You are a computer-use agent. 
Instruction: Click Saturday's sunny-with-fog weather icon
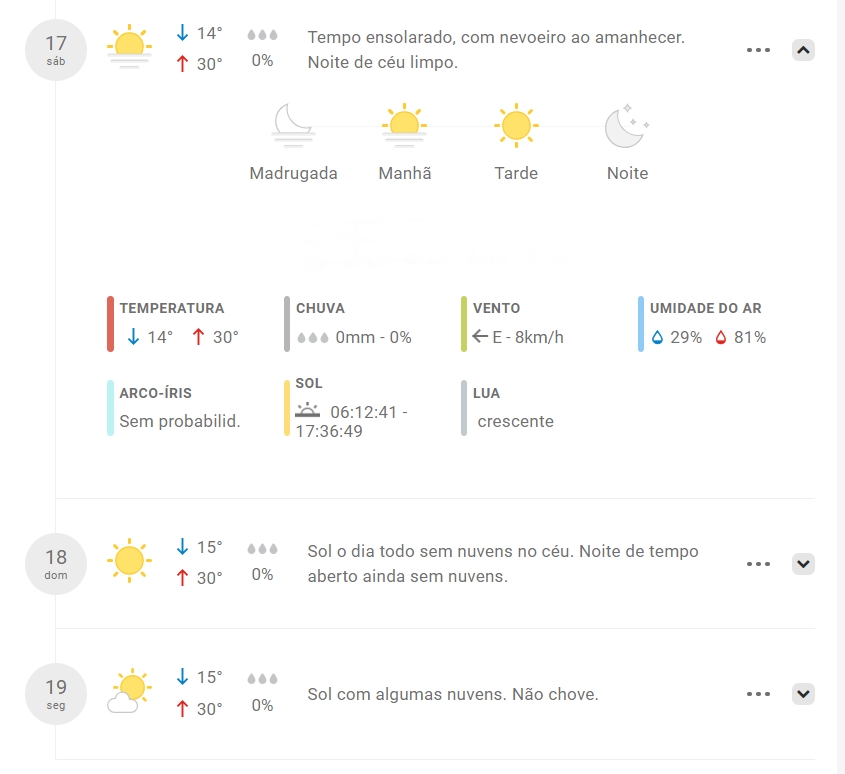[129, 47]
